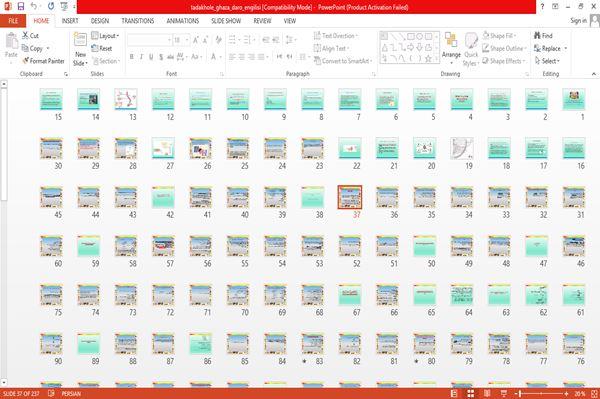Click the zoom slider handle

pyautogui.click(x=520, y=394)
